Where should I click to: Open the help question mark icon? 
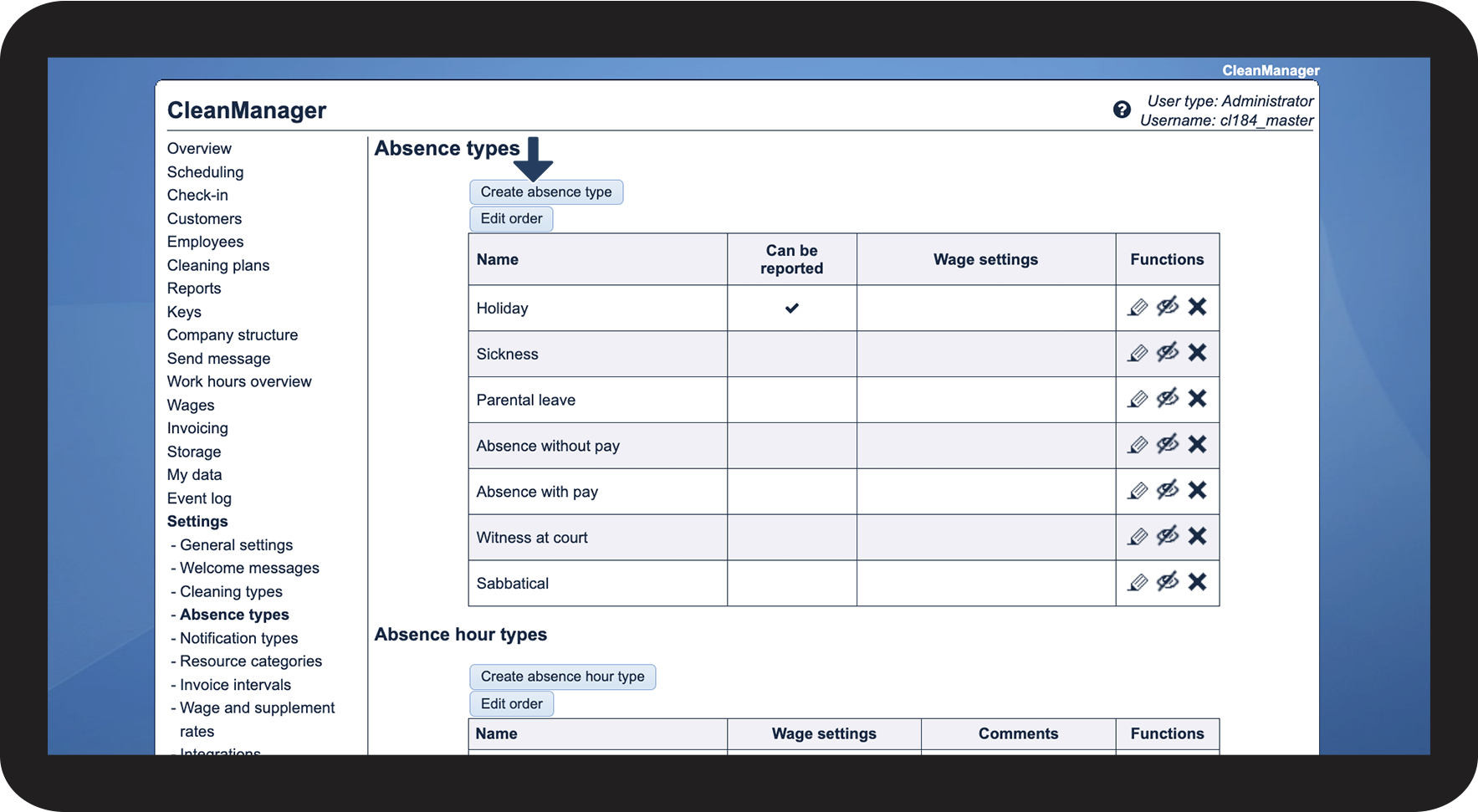pos(1122,110)
